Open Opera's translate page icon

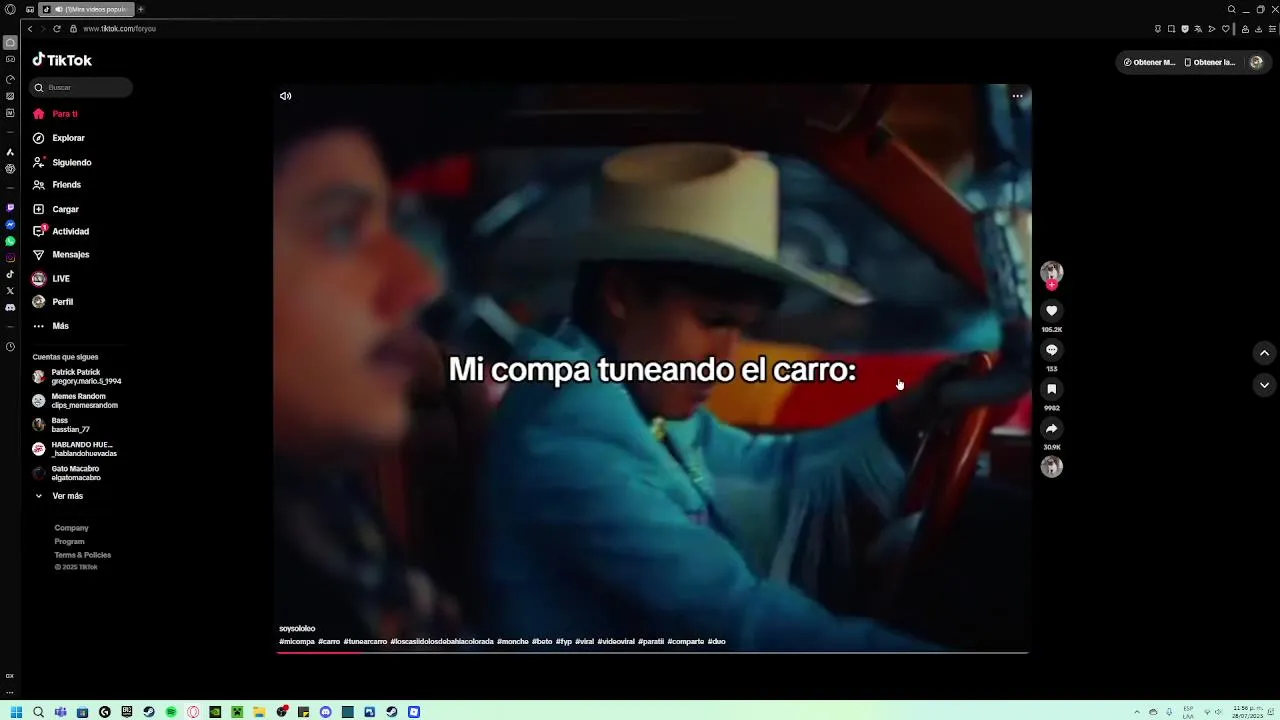[1198, 29]
